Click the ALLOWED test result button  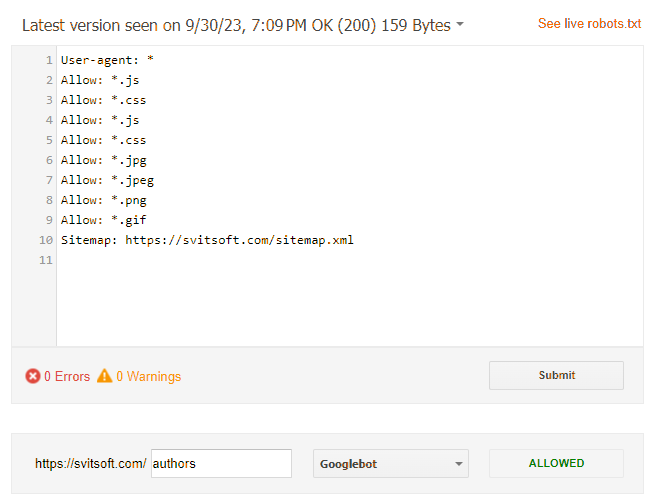coord(556,463)
